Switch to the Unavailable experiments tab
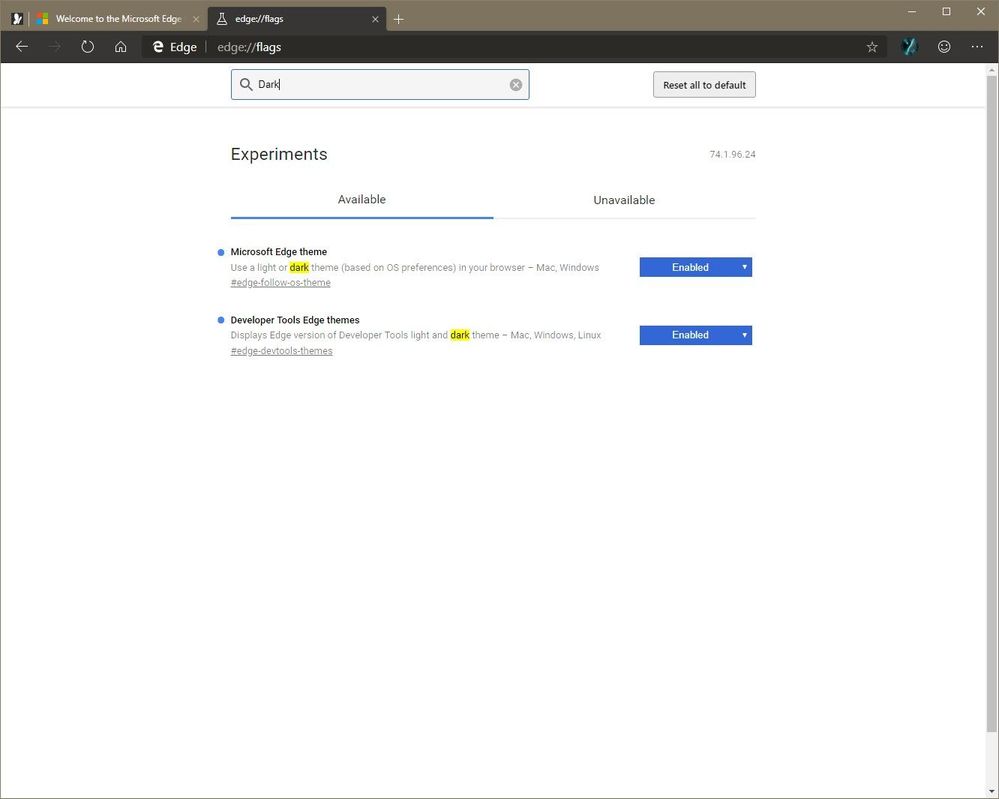999x799 pixels. pyautogui.click(x=624, y=200)
